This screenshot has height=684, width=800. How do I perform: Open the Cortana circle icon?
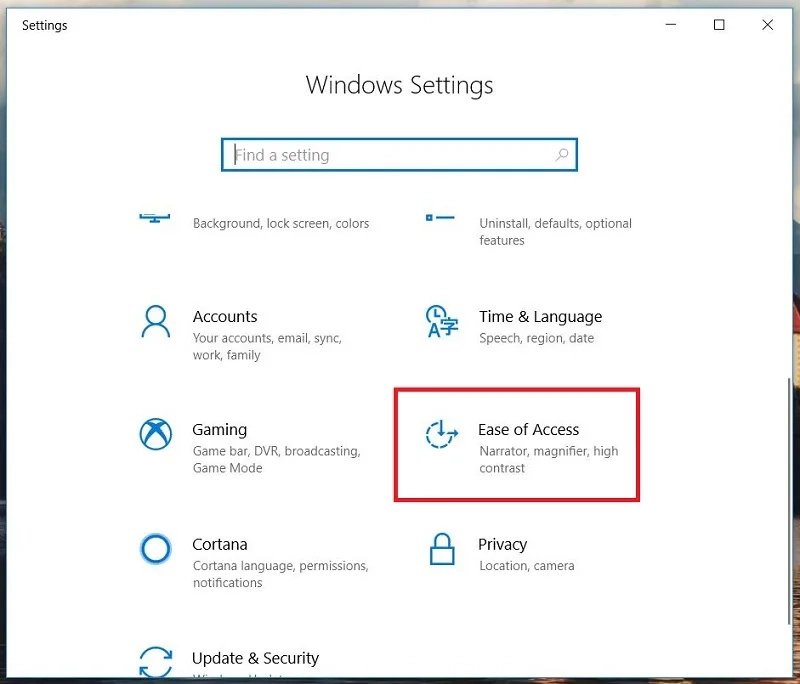click(156, 549)
